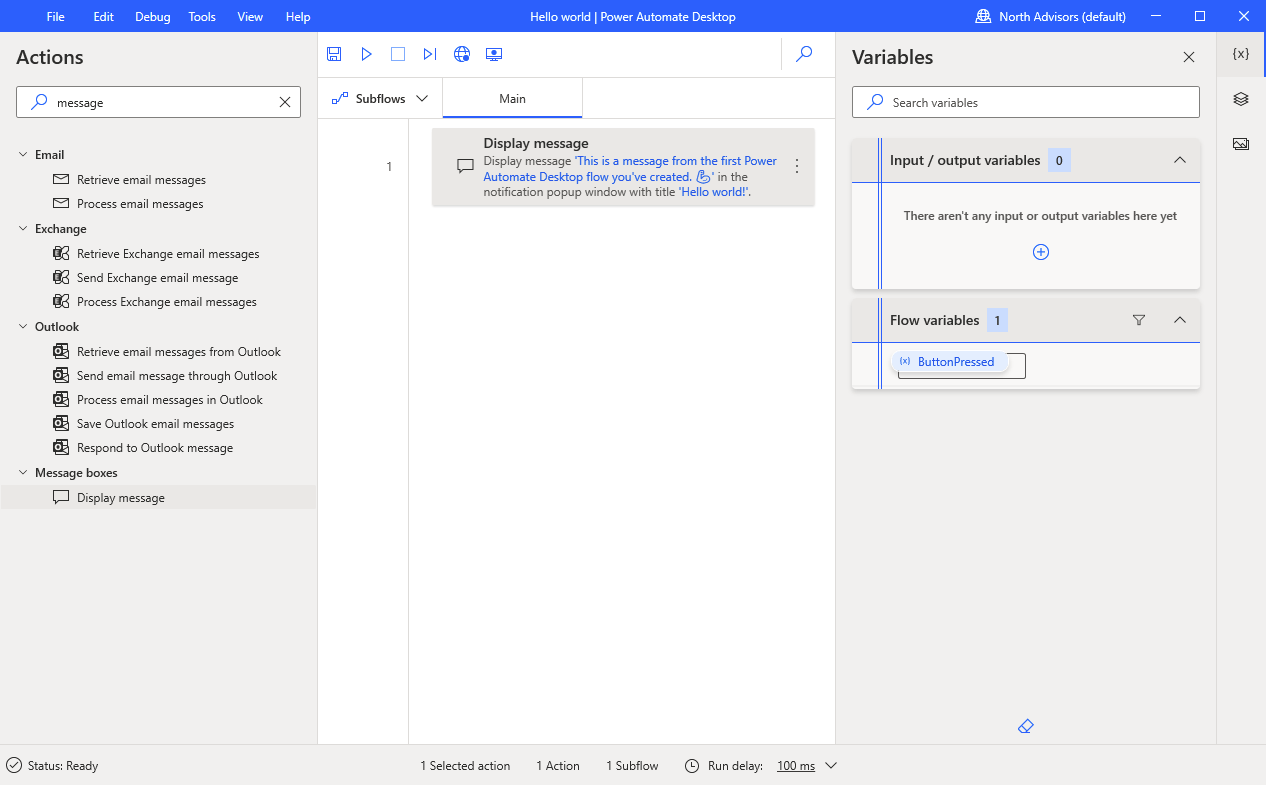
Task: Clear the actions search text
Action: pyautogui.click(x=285, y=102)
